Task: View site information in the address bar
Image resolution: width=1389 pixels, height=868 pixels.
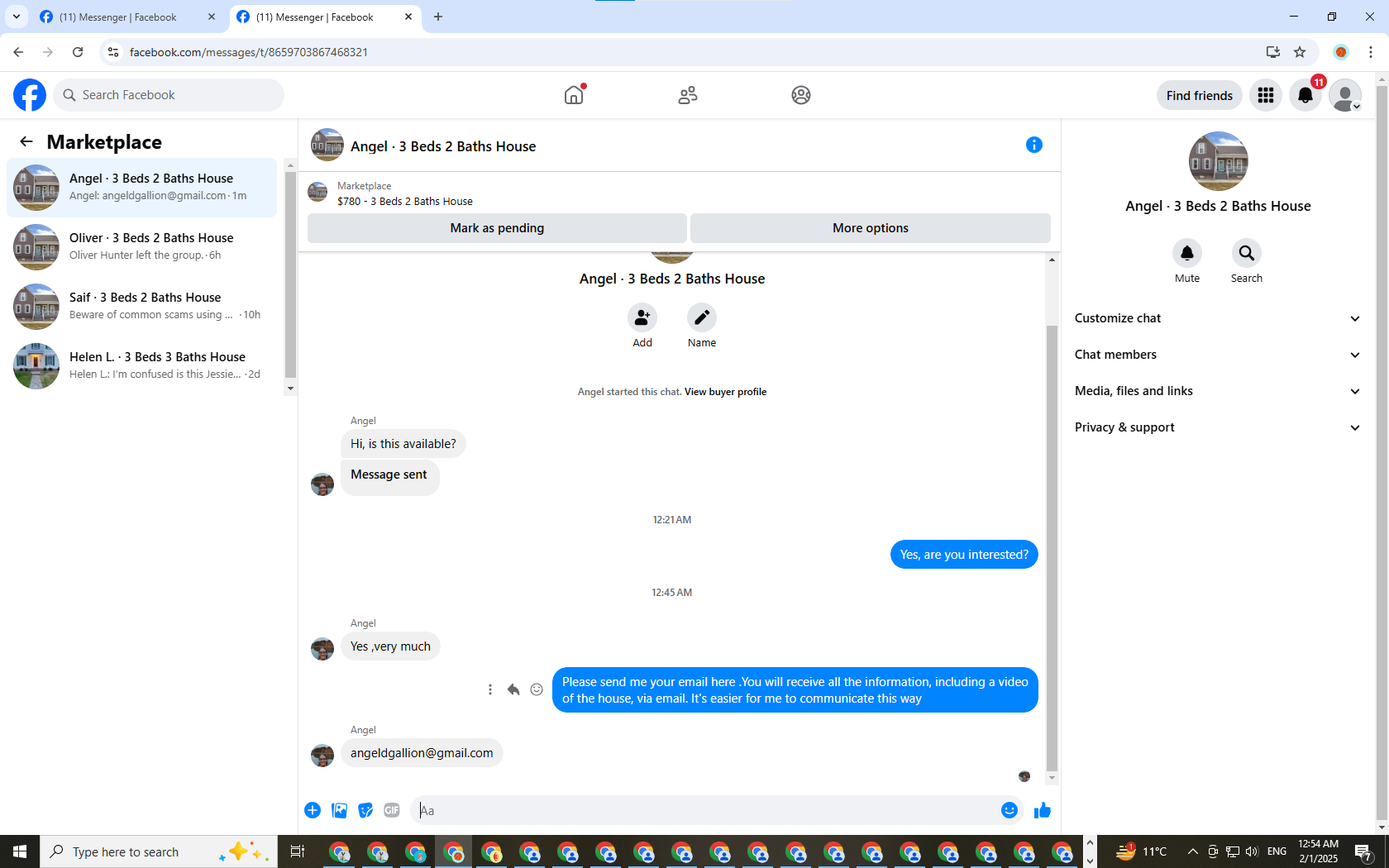Action: [113, 52]
